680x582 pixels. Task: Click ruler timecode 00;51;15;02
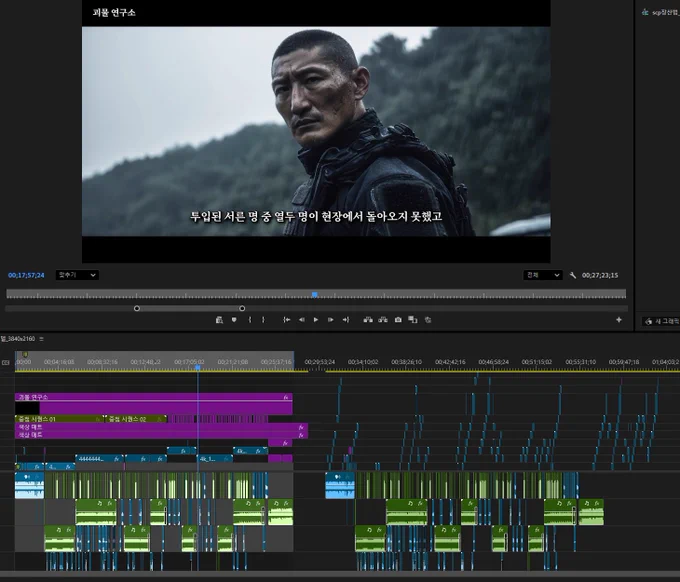pyautogui.click(x=537, y=362)
